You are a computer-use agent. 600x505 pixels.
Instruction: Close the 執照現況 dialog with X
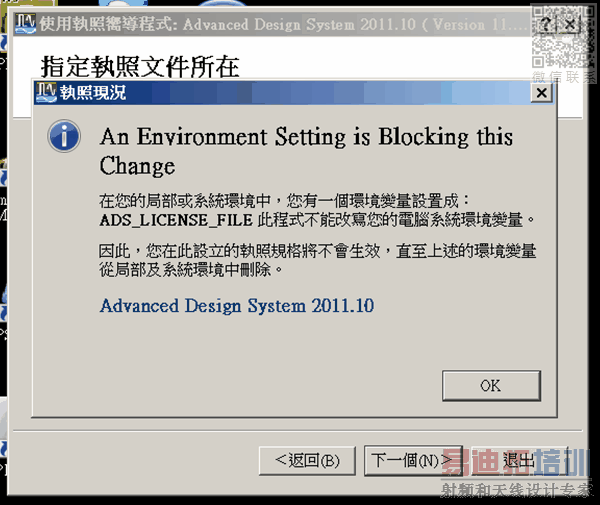pyautogui.click(x=541, y=93)
